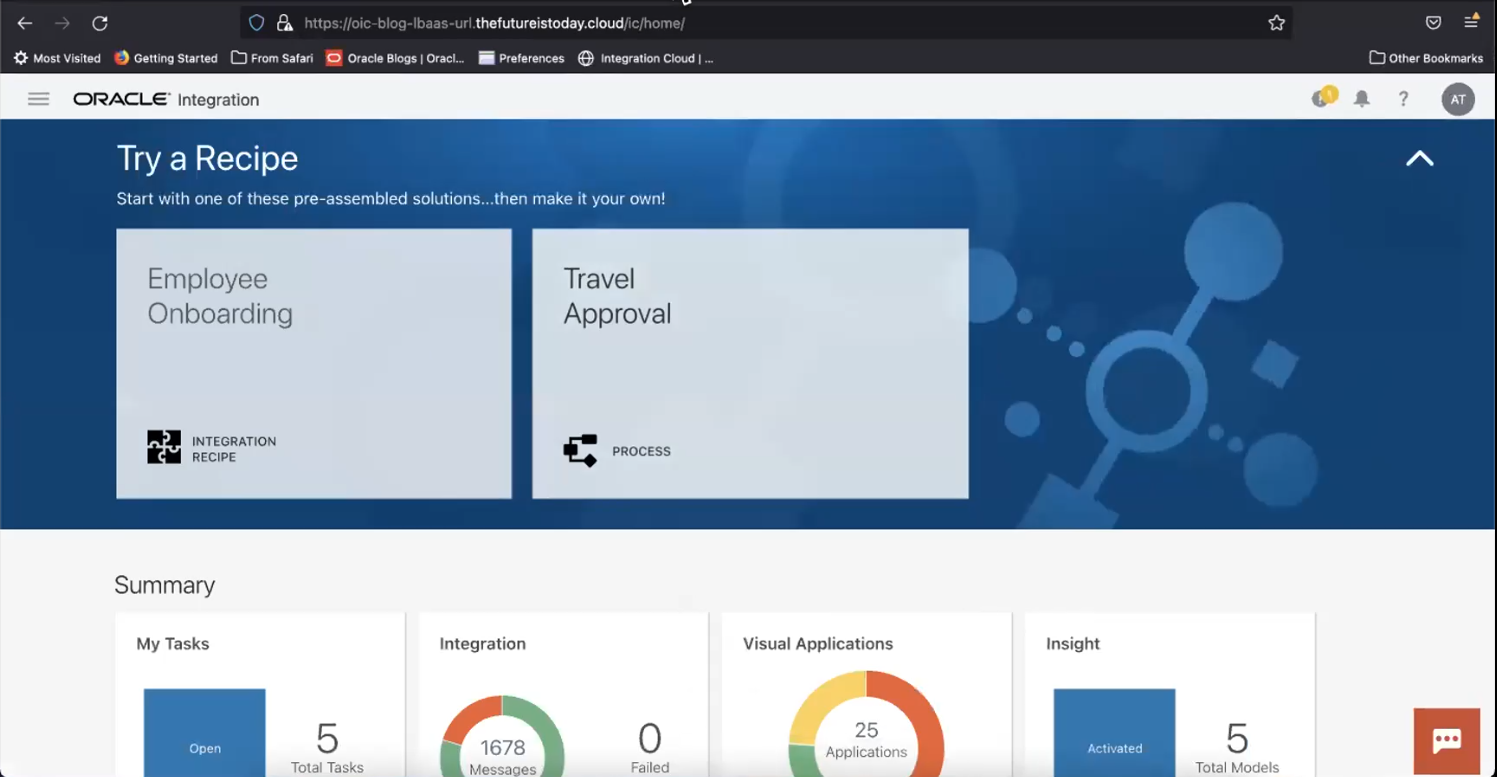Click the blue Open tasks tile
Viewport: 1497px width, 777px height.
(204, 735)
